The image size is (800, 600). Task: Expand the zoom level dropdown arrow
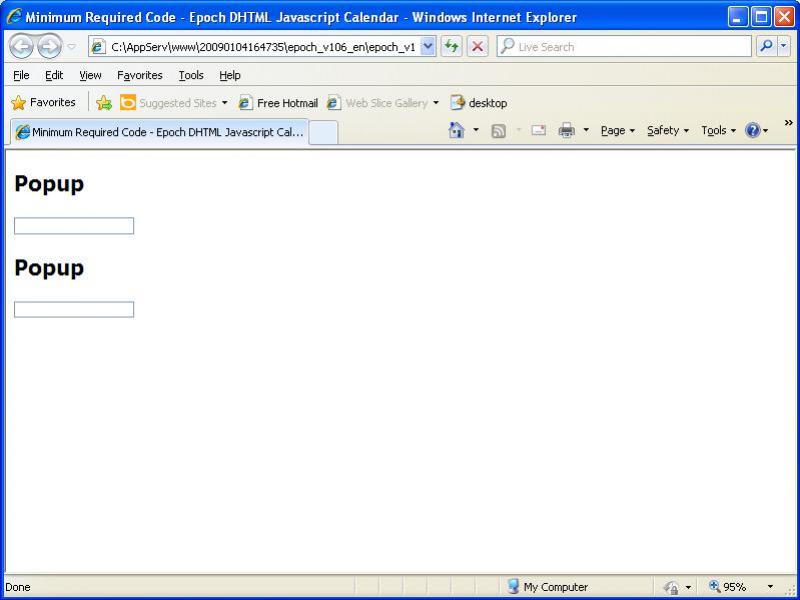770,587
